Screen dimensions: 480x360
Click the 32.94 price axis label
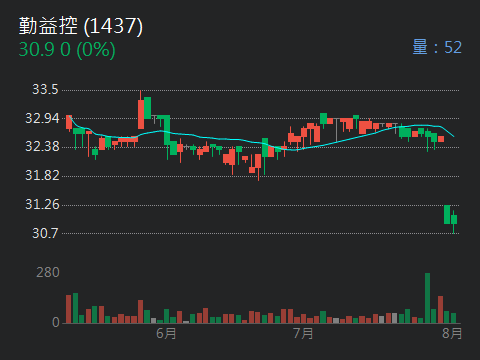42,118
